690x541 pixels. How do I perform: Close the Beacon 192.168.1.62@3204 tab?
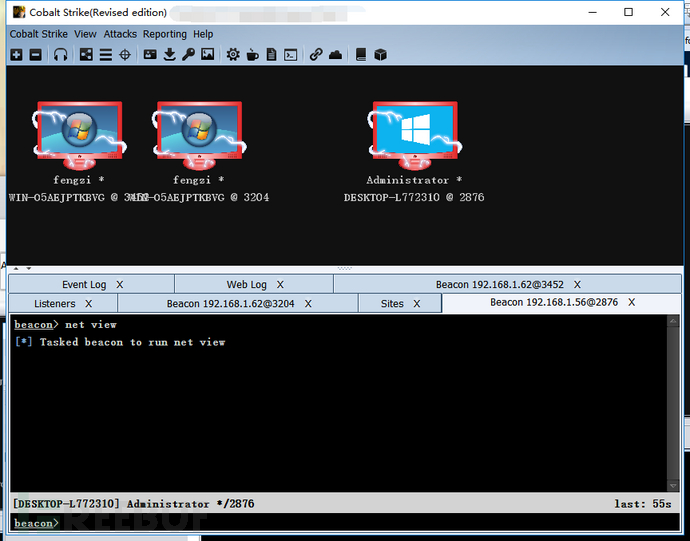click(x=308, y=304)
